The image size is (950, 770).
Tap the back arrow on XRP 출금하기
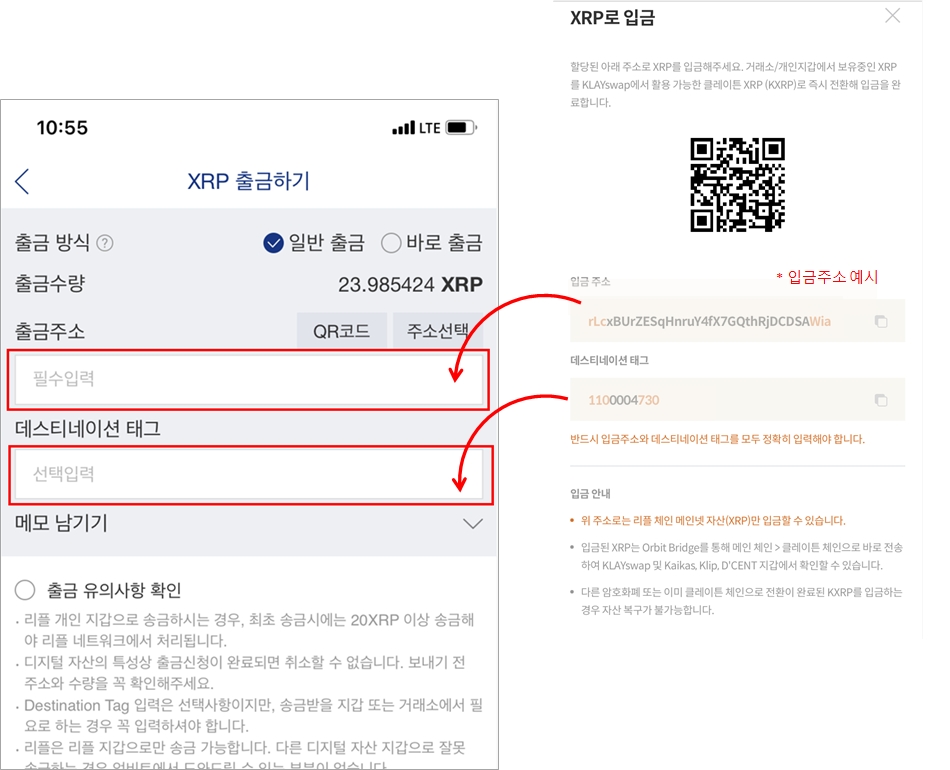[x=23, y=181]
